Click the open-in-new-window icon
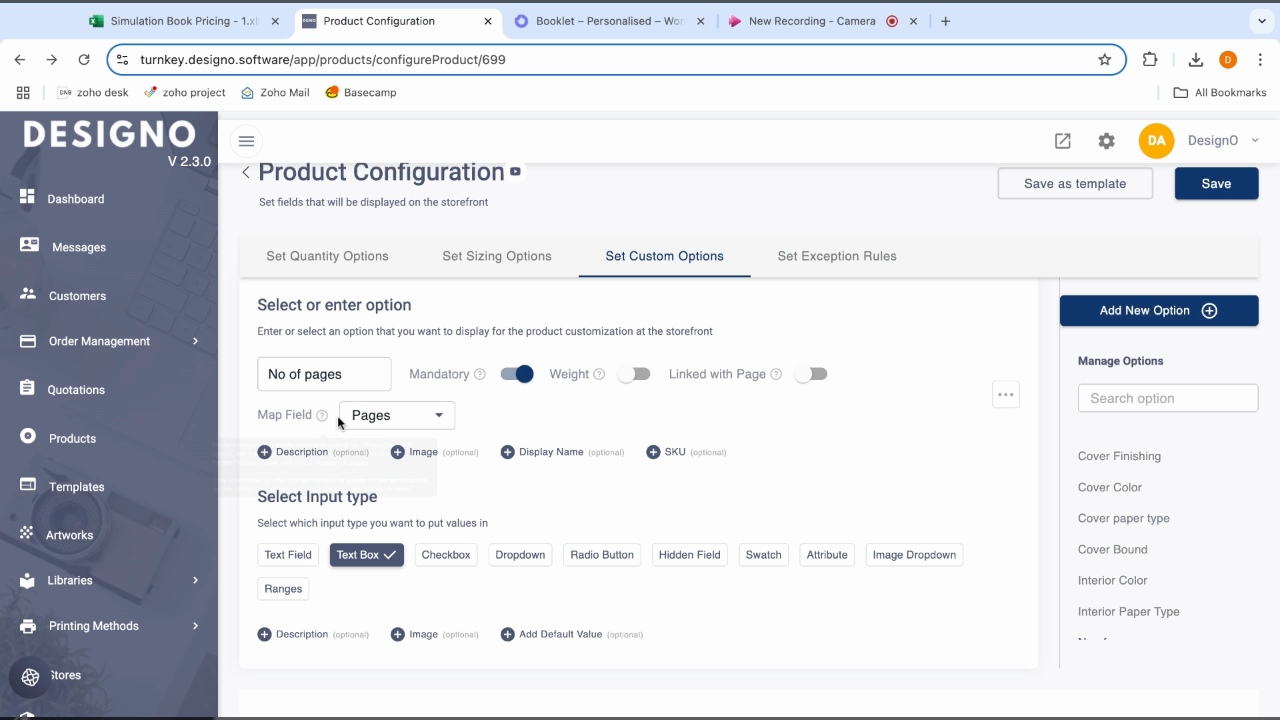The image size is (1280, 720). point(1062,141)
